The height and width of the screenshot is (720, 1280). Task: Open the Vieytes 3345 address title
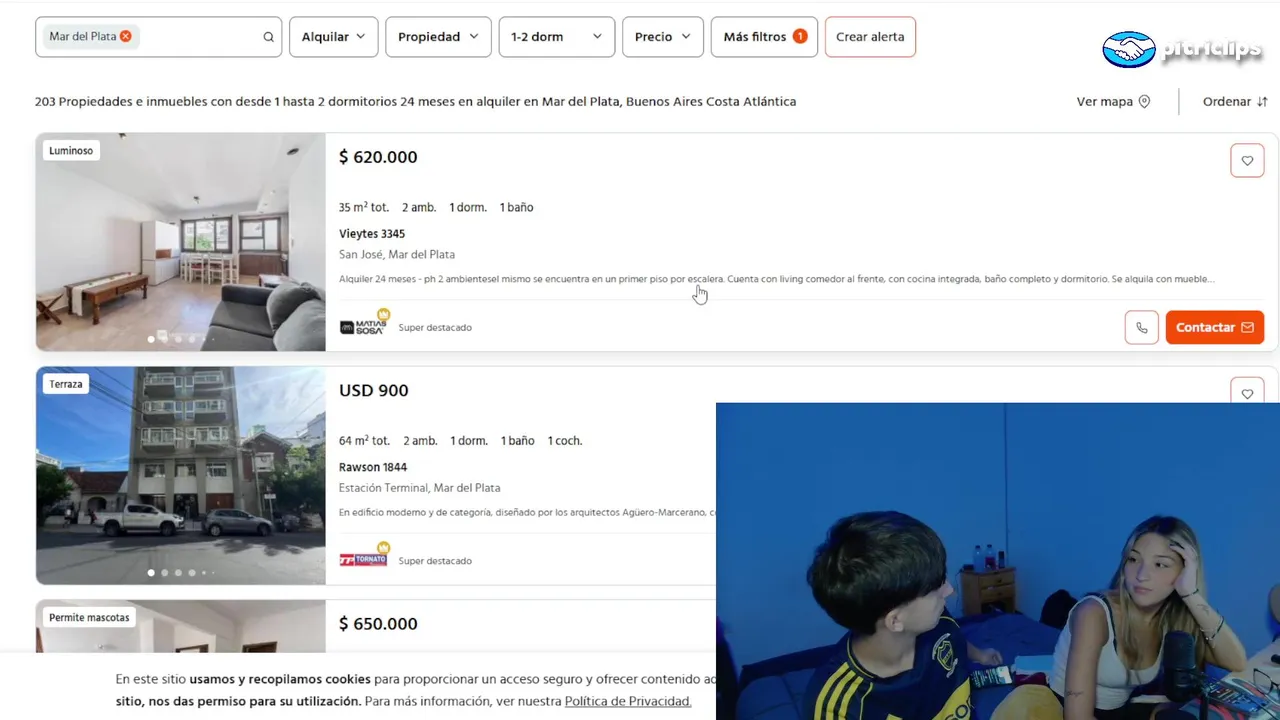[372, 234]
